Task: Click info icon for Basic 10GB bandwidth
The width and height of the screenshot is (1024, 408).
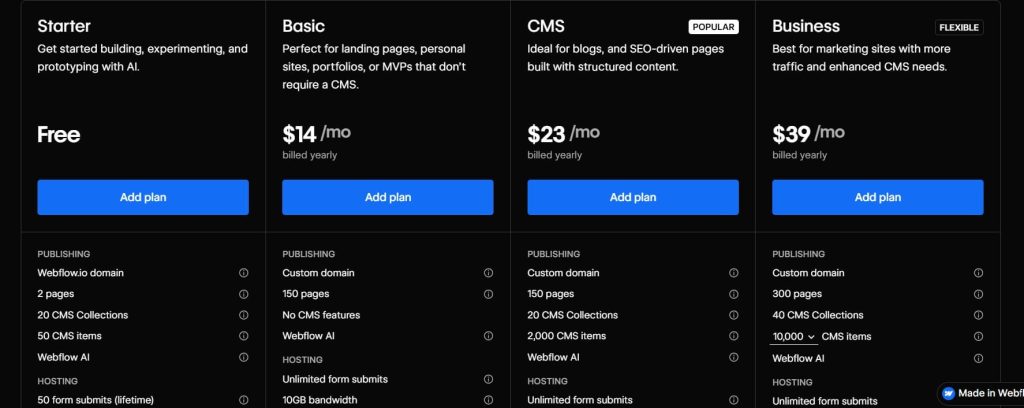Action: (x=488, y=400)
